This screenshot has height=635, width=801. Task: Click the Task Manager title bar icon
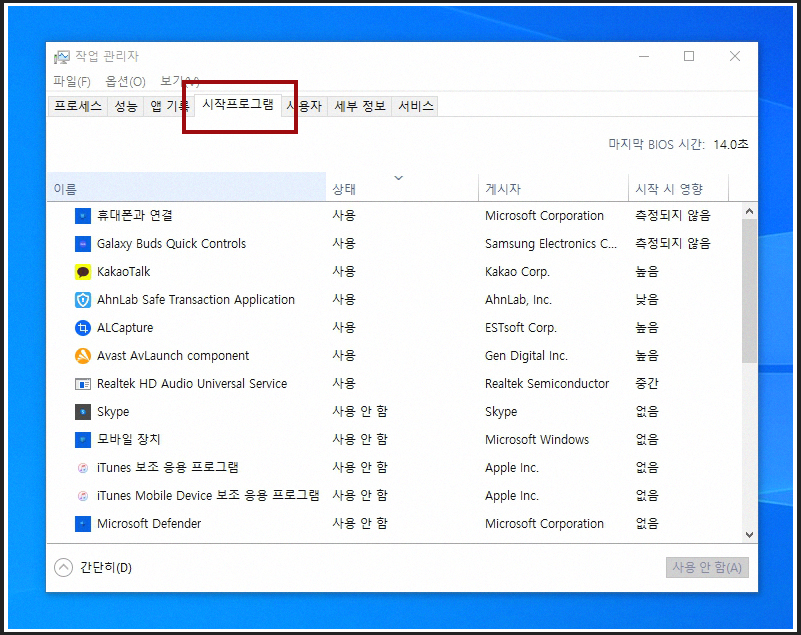click(x=62, y=57)
